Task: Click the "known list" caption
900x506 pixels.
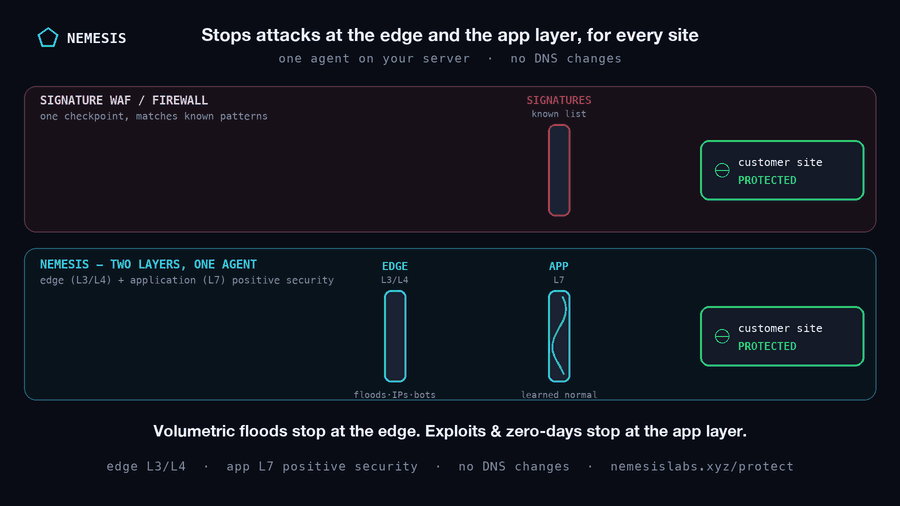Action: pyautogui.click(x=559, y=114)
